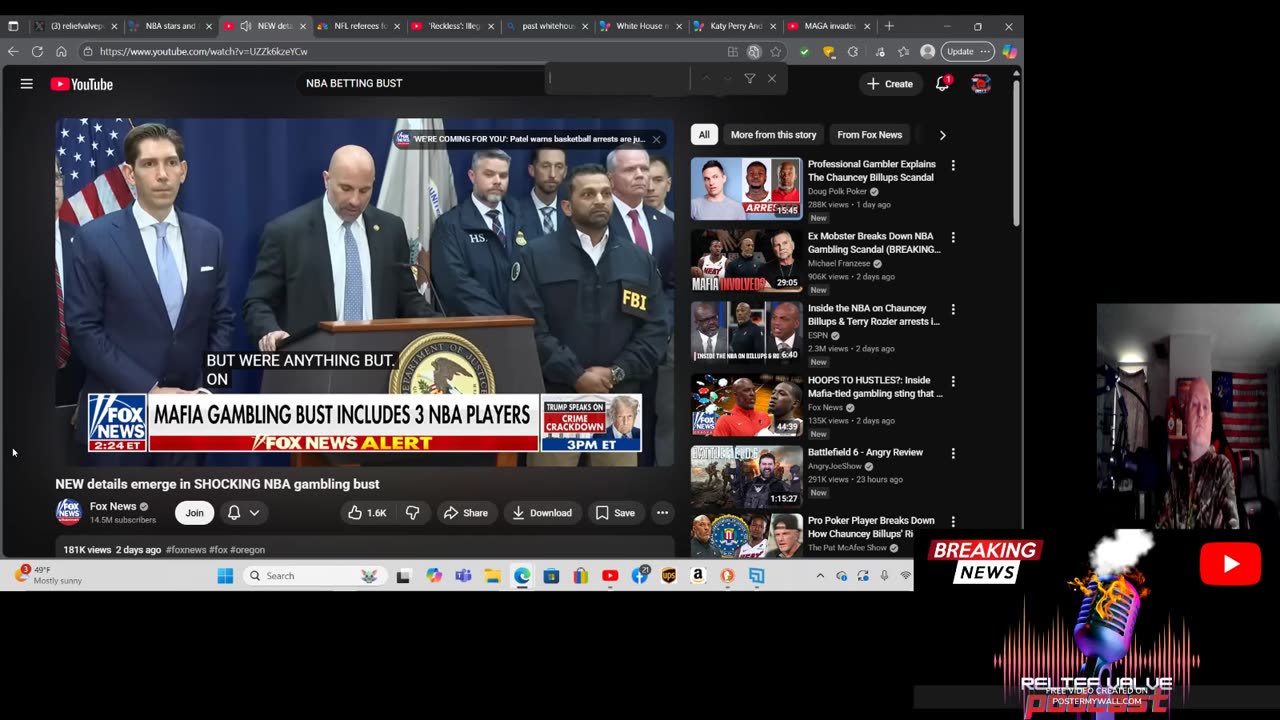Open the weather widget showing 49°F
Screen dimensions: 1280x720
[47, 575]
